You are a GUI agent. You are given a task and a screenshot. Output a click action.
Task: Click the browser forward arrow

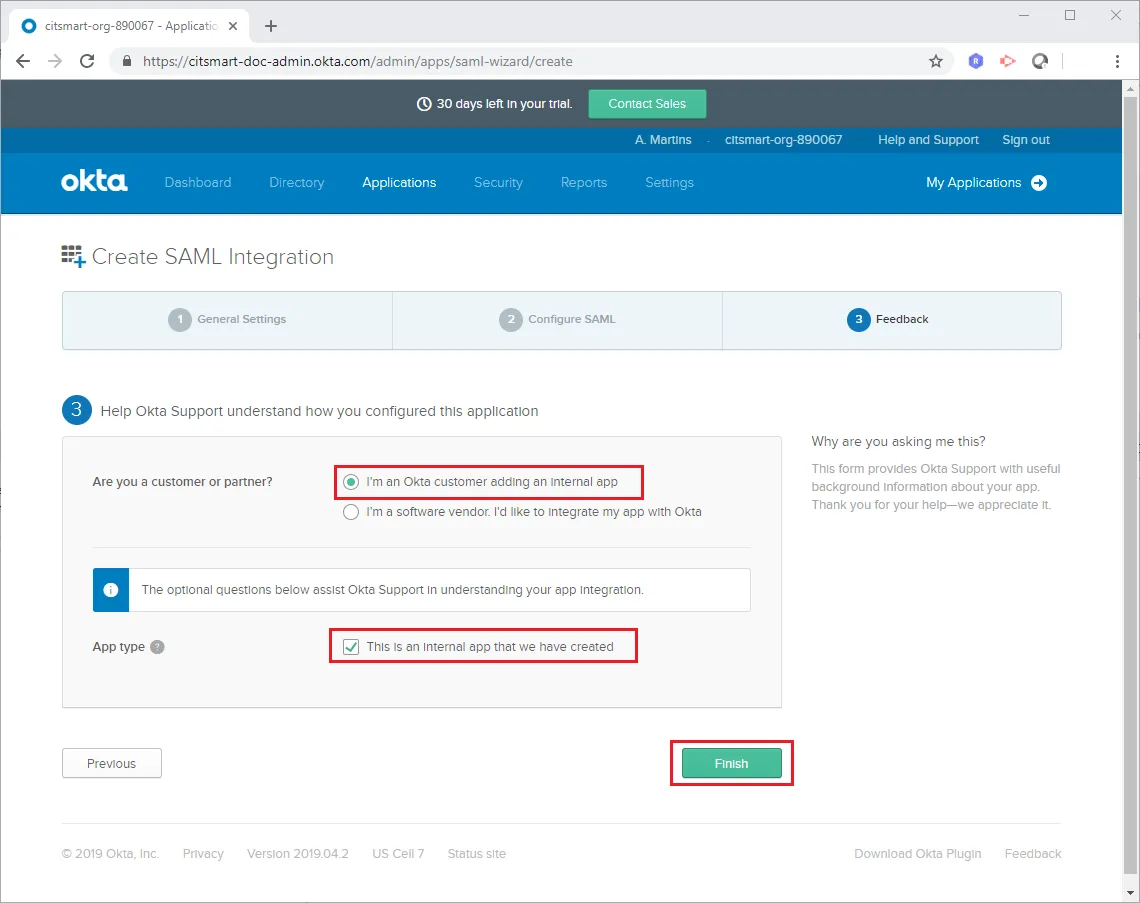(x=55, y=61)
